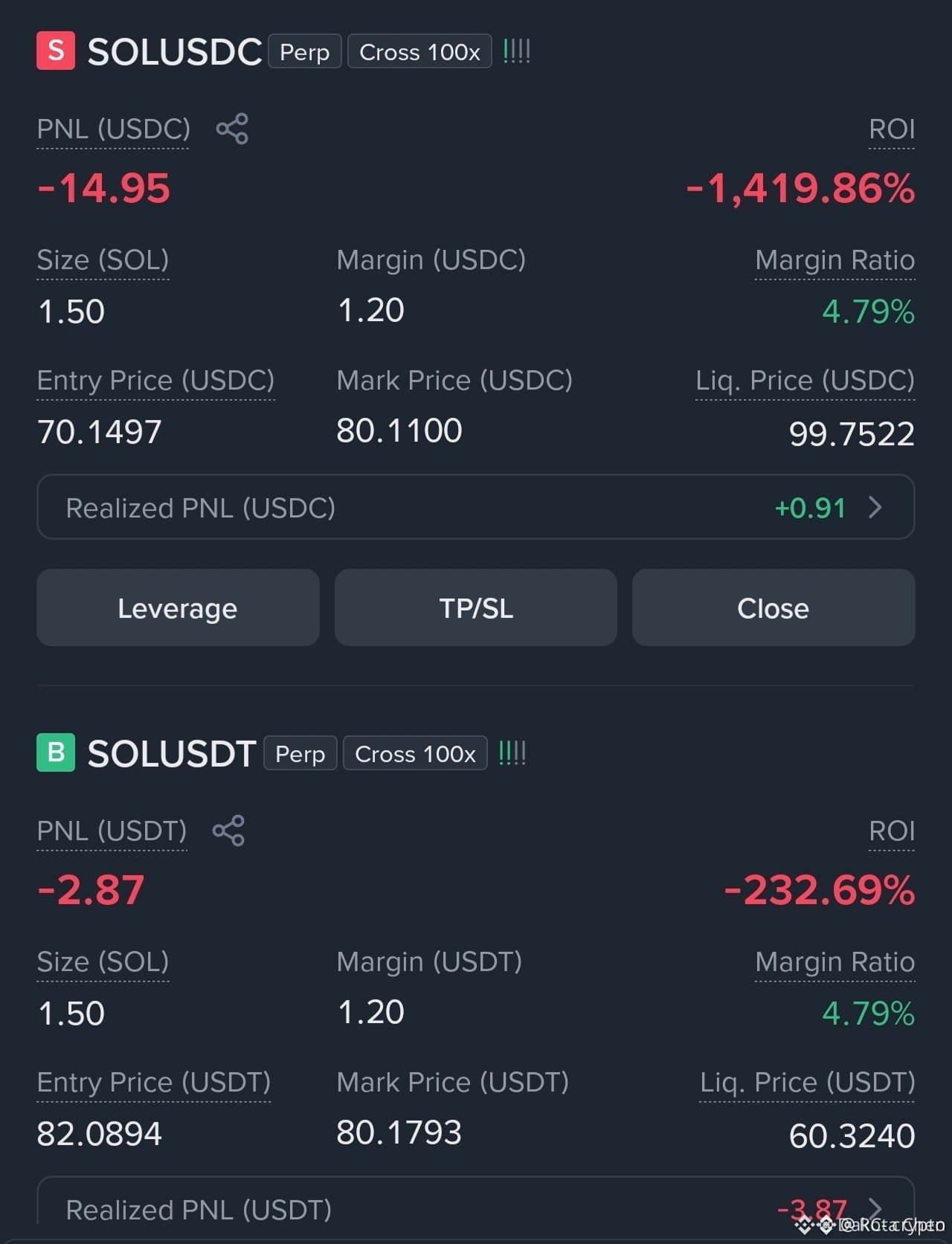The height and width of the screenshot is (1244, 952).
Task: Share the SOLUSDC position PNL
Action: [232, 129]
